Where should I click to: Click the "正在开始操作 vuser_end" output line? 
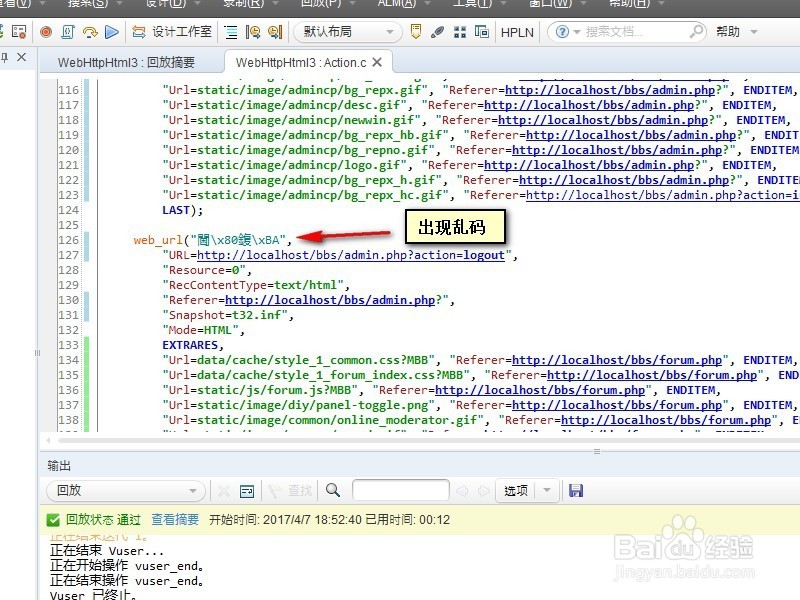pyautogui.click(x=127, y=565)
